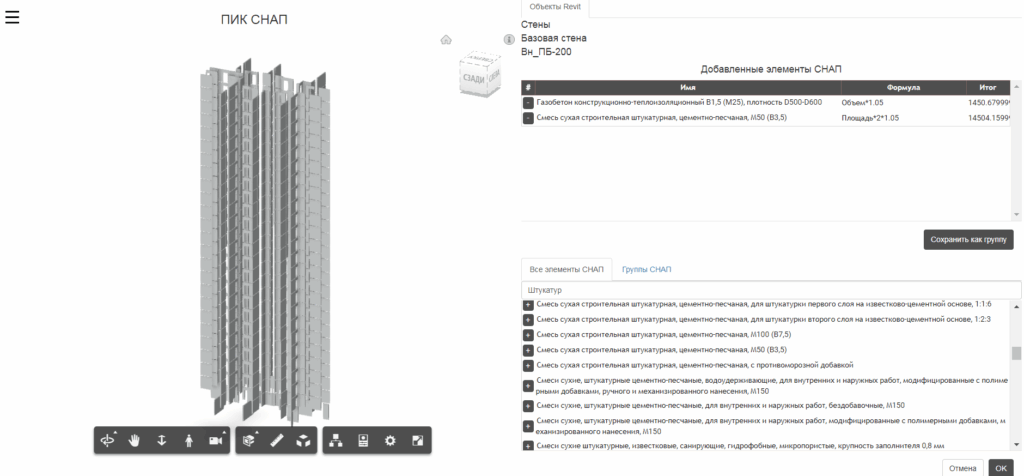Click the view cube СЗАДИ face
This screenshot has width=1024, height=476.
click(473, 78)
